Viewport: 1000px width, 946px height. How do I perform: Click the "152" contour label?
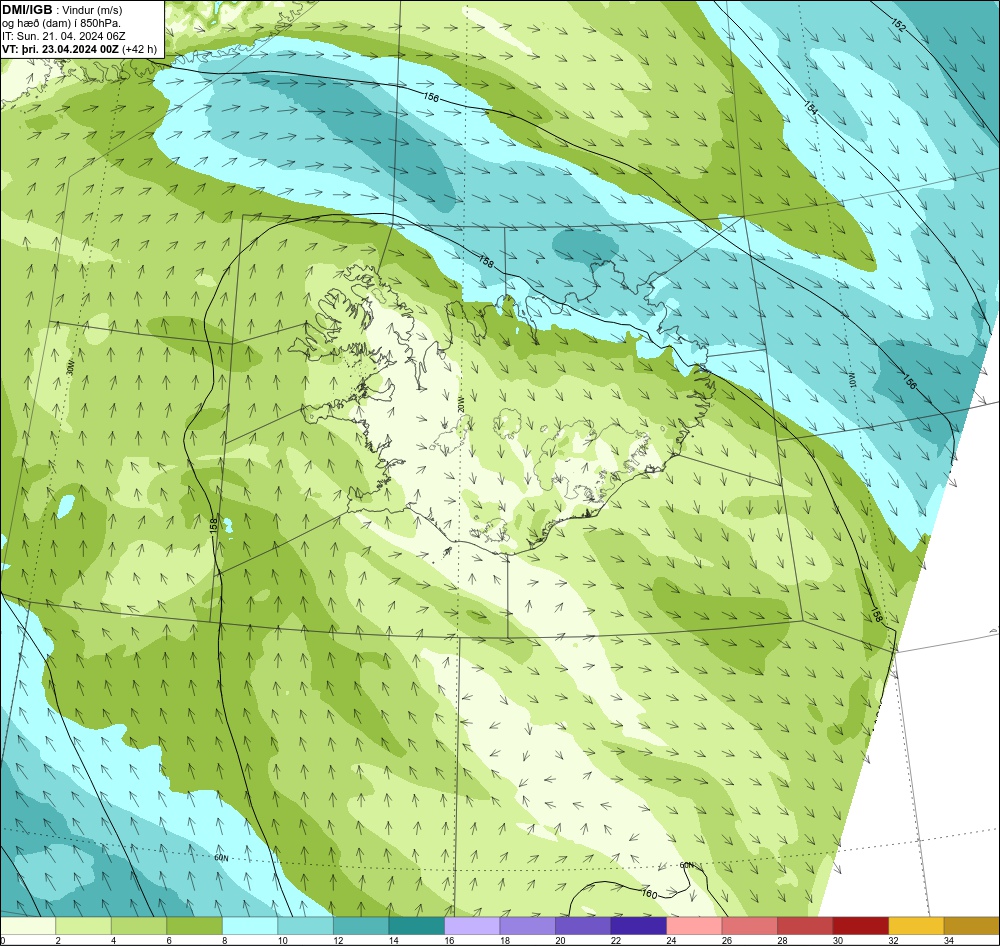[x=897, y=26]
